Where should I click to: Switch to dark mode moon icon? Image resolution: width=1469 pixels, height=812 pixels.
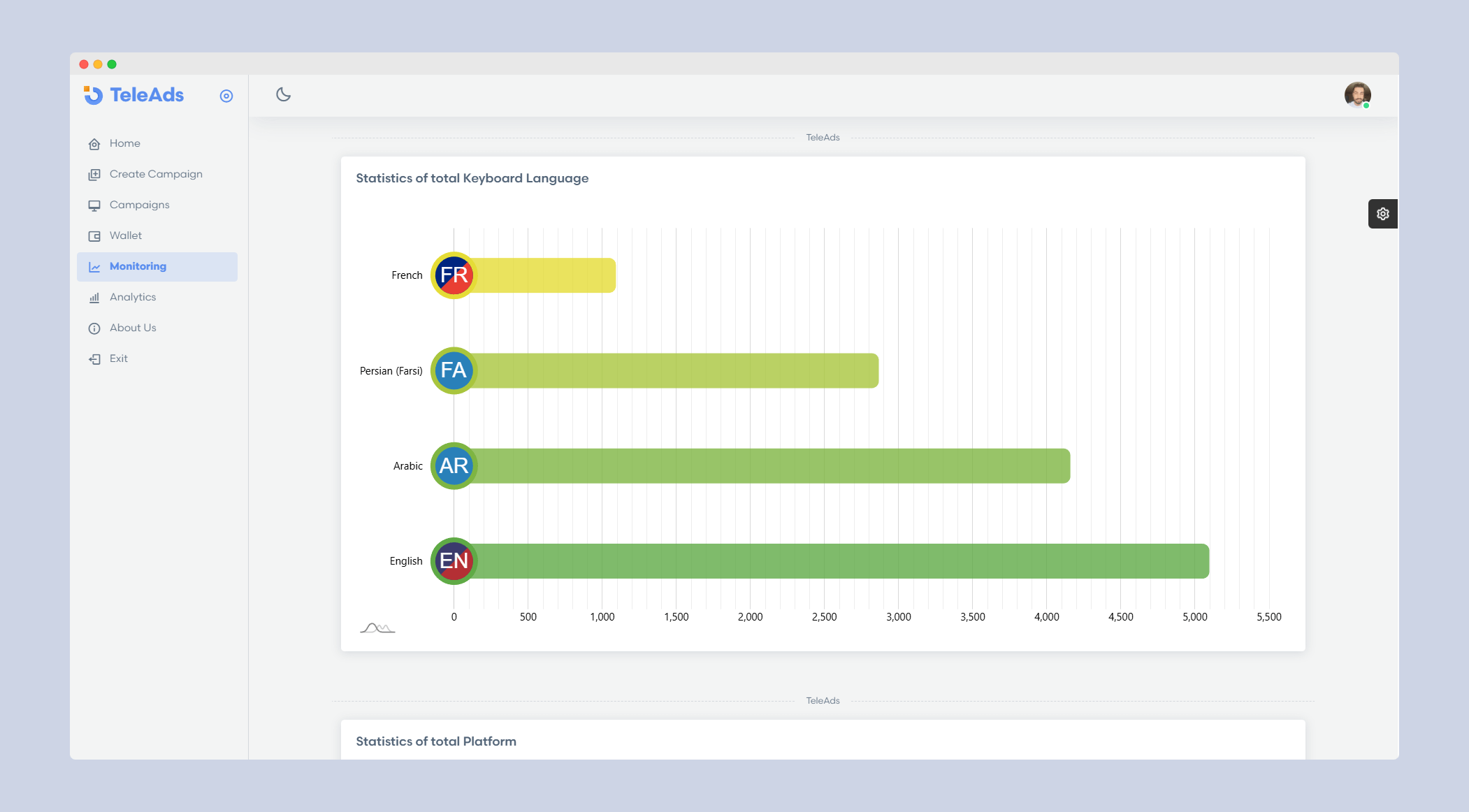tap(283, 94)
